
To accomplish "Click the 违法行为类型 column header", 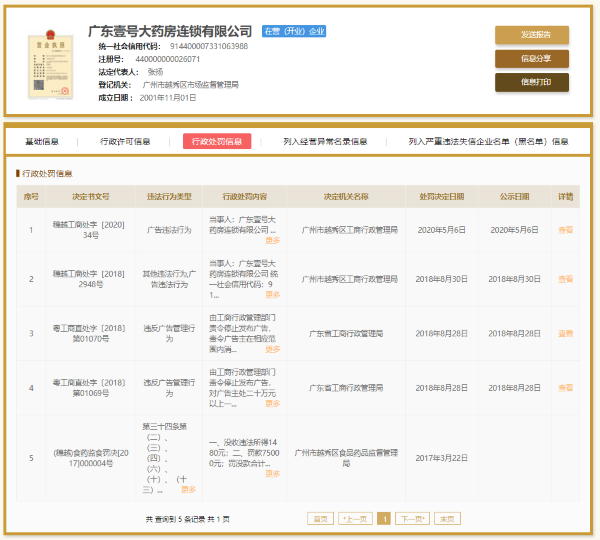I will click(x=169, y=197).
